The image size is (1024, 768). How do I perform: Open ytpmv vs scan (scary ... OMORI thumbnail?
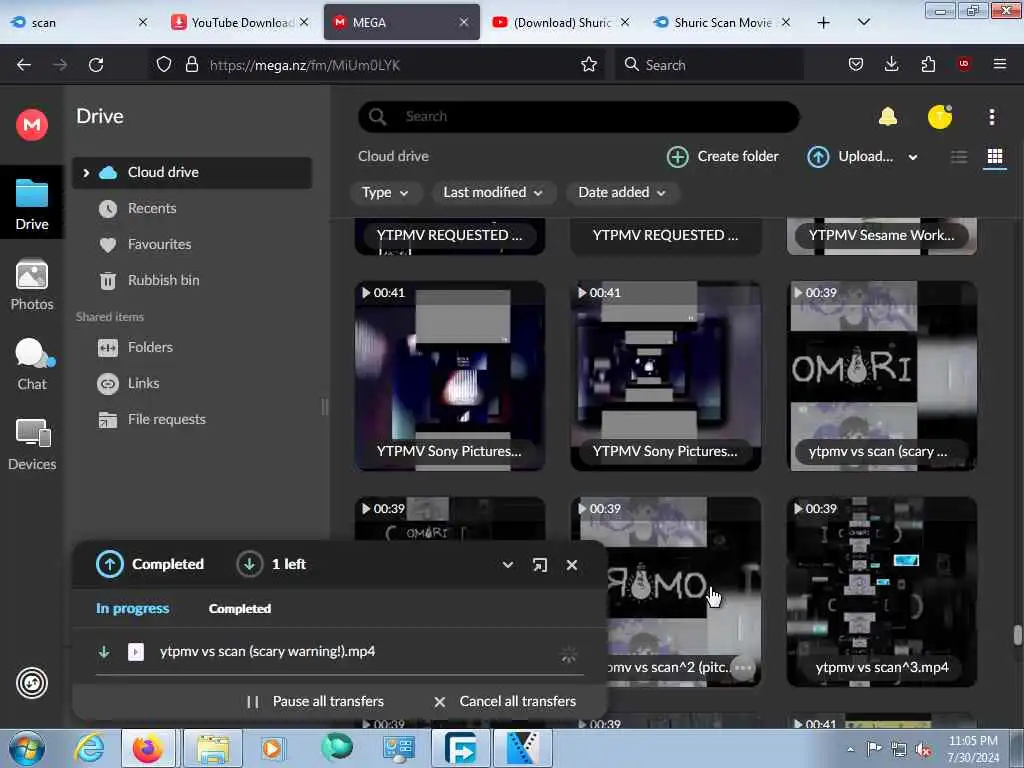coord(882,376)
